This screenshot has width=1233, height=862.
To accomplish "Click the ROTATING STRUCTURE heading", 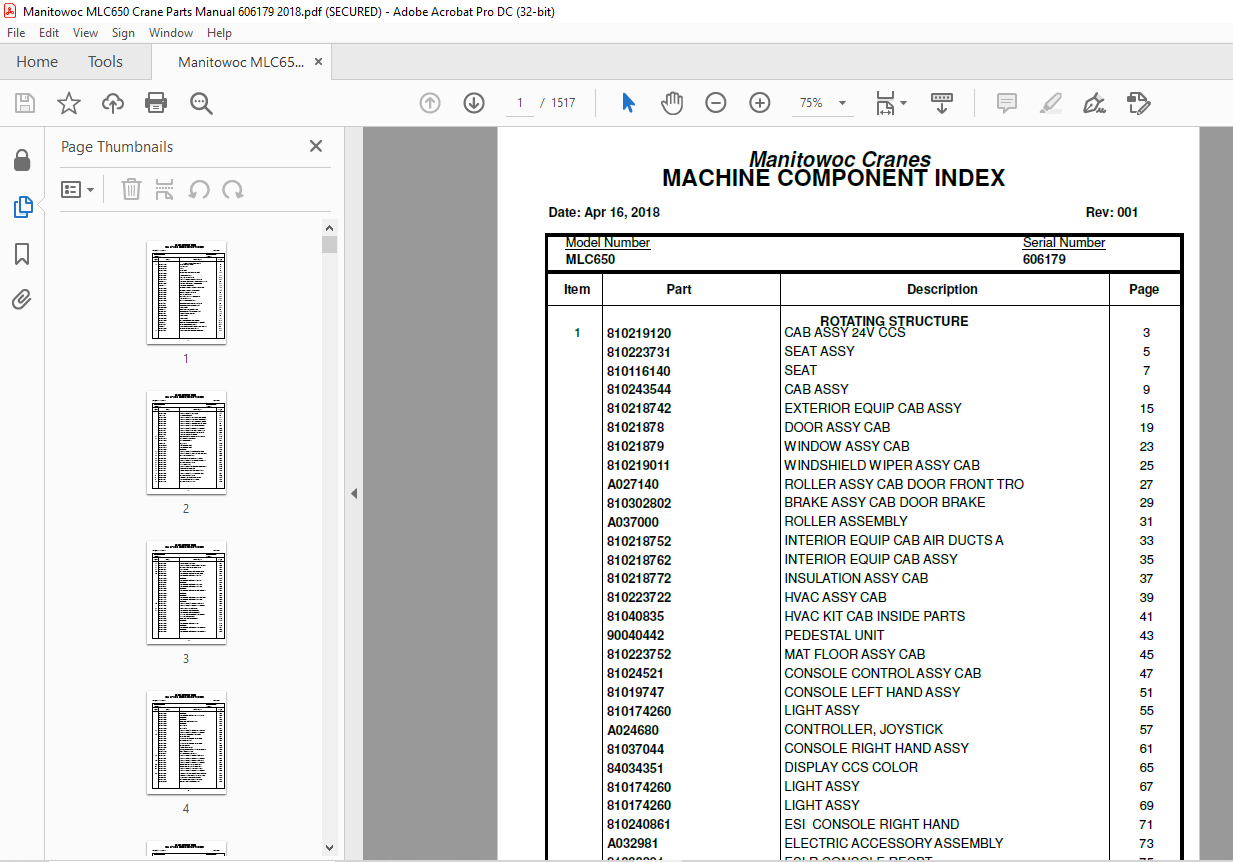I will (x=894, y=321).
